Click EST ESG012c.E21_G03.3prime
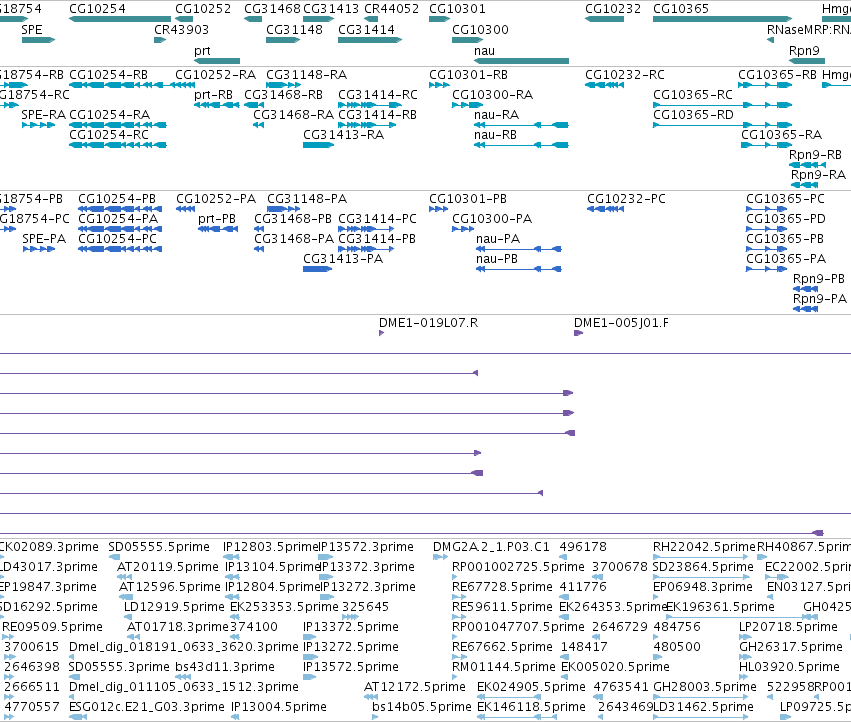Image resolution: width=851 pixels, height=722 pixels. click(147, 707)
